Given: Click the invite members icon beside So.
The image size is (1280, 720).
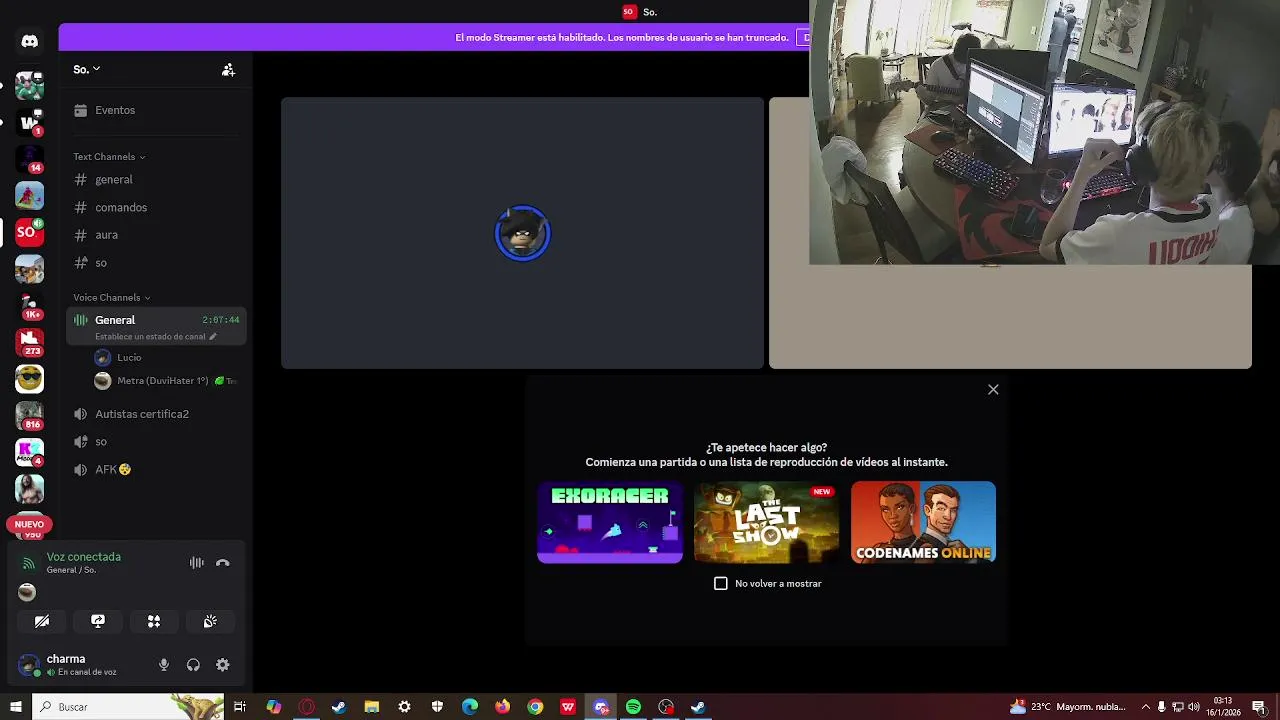Looking at the screenshot, I should [228, 70].
